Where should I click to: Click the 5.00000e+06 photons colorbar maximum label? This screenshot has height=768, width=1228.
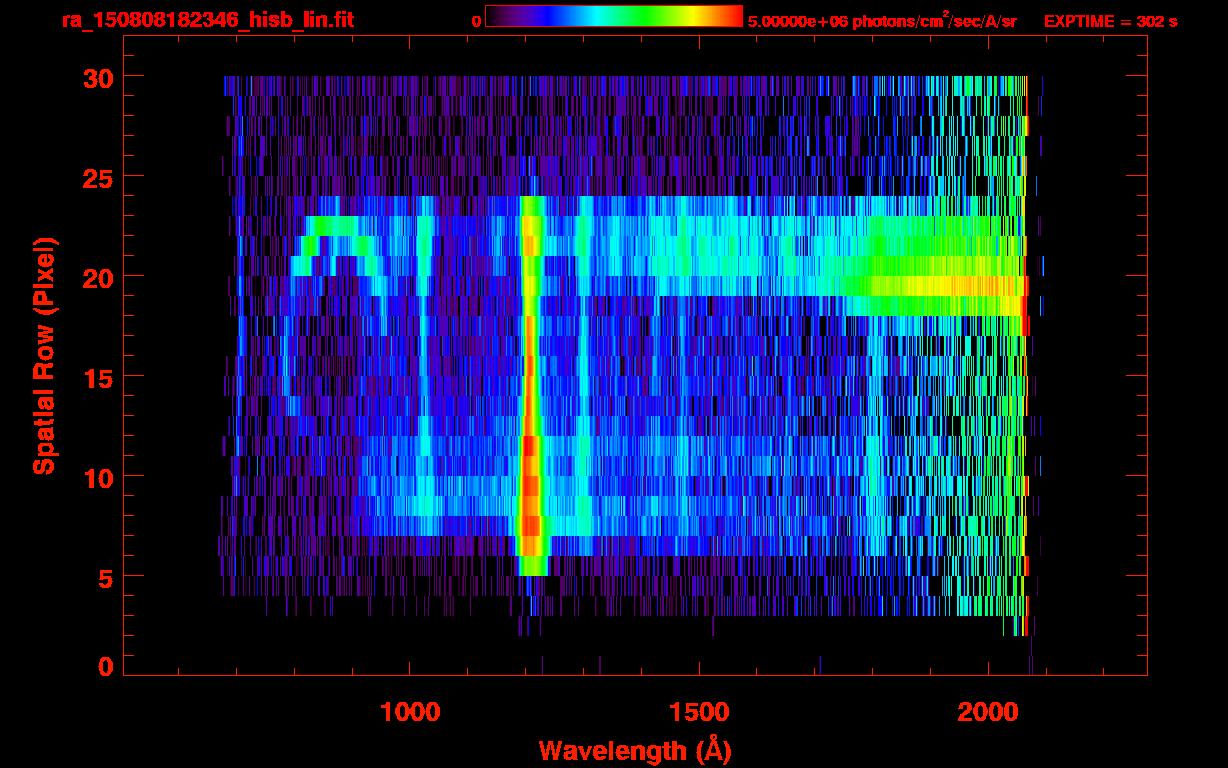click(x=882, y=21)
